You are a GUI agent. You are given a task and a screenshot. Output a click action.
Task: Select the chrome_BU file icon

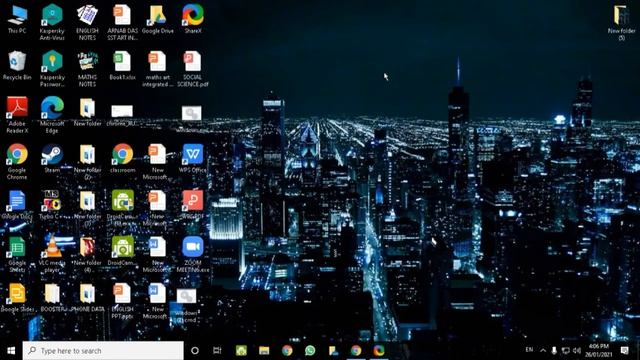click(122, 116)
